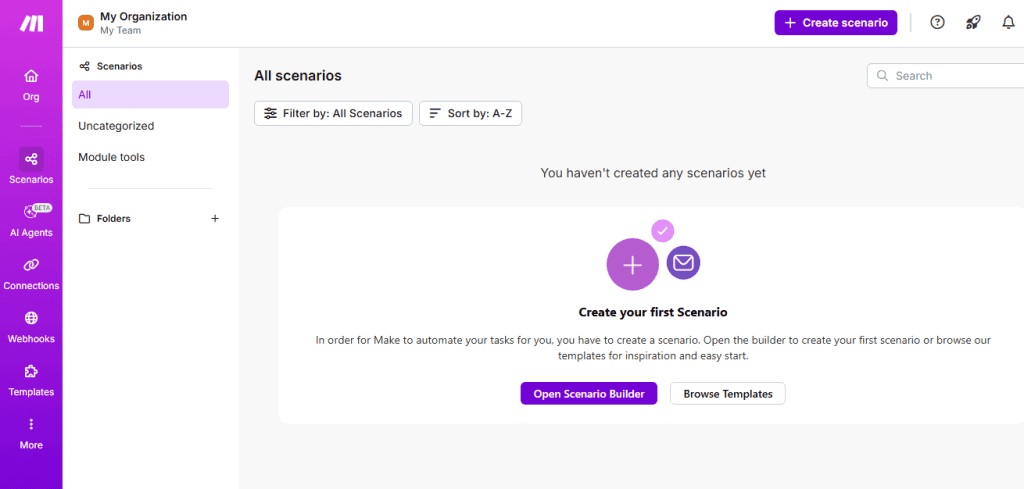The image size is (1024, 489).
Task: Click the Open Scenario Builder button
Action: pyautogui.click(x=589, y=394)
